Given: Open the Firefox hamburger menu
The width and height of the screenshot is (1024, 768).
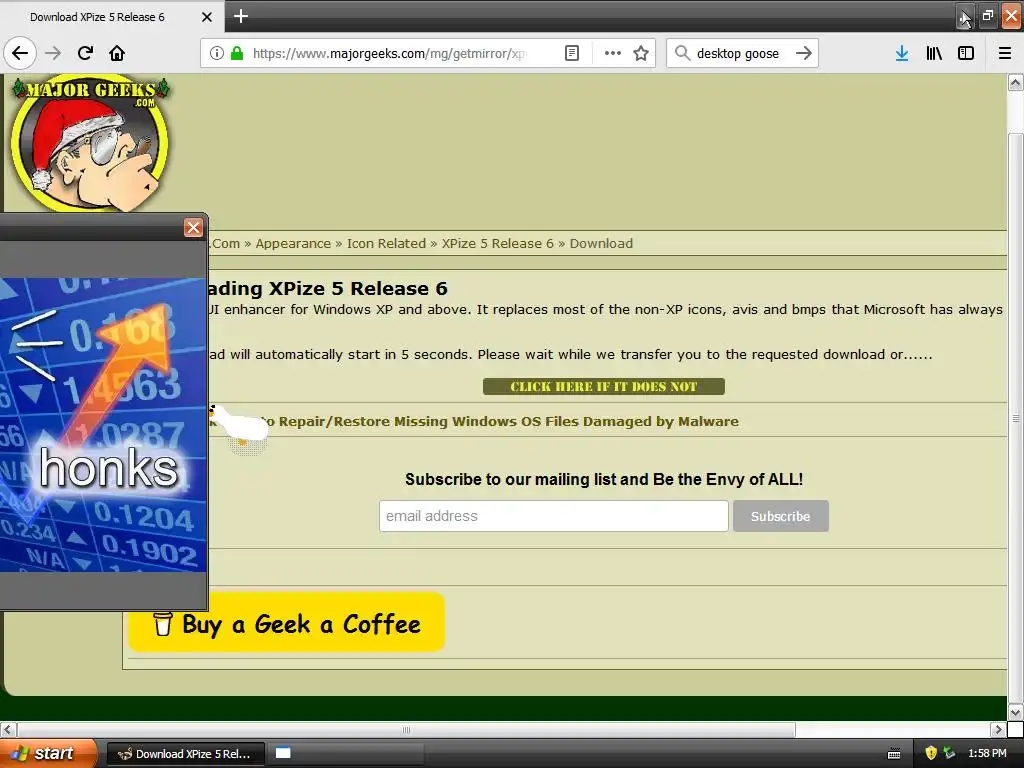Looking at the screenshot, I should pos(1005,53).
